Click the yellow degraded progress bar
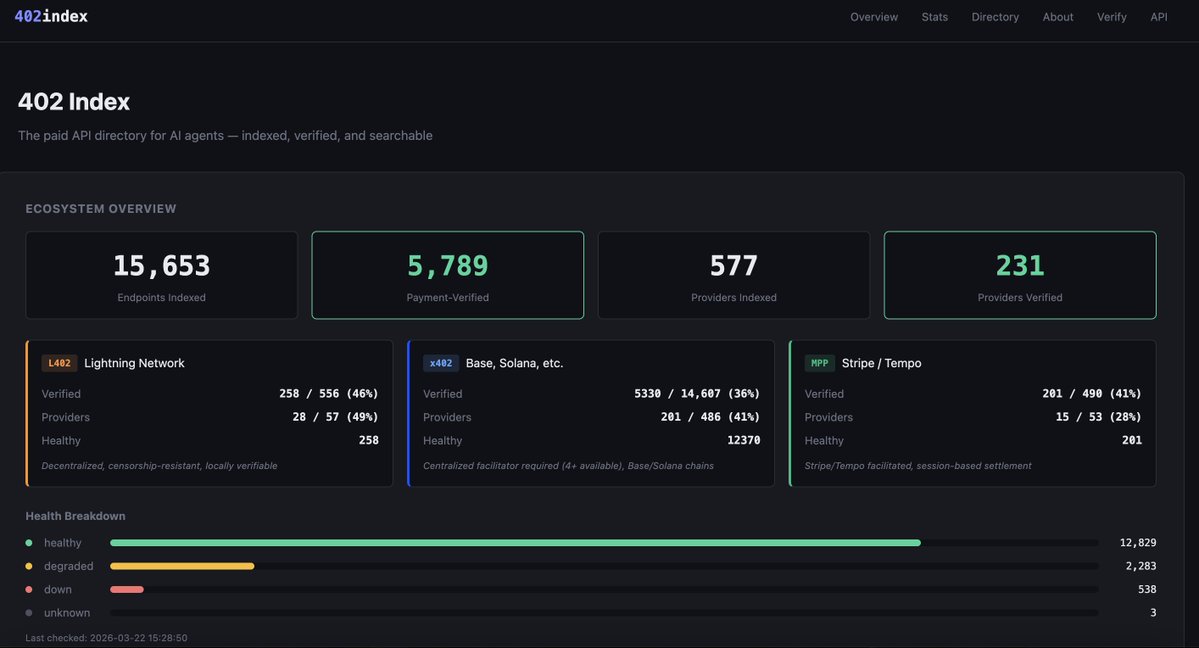1199x648 pixels. click(182, 566)
